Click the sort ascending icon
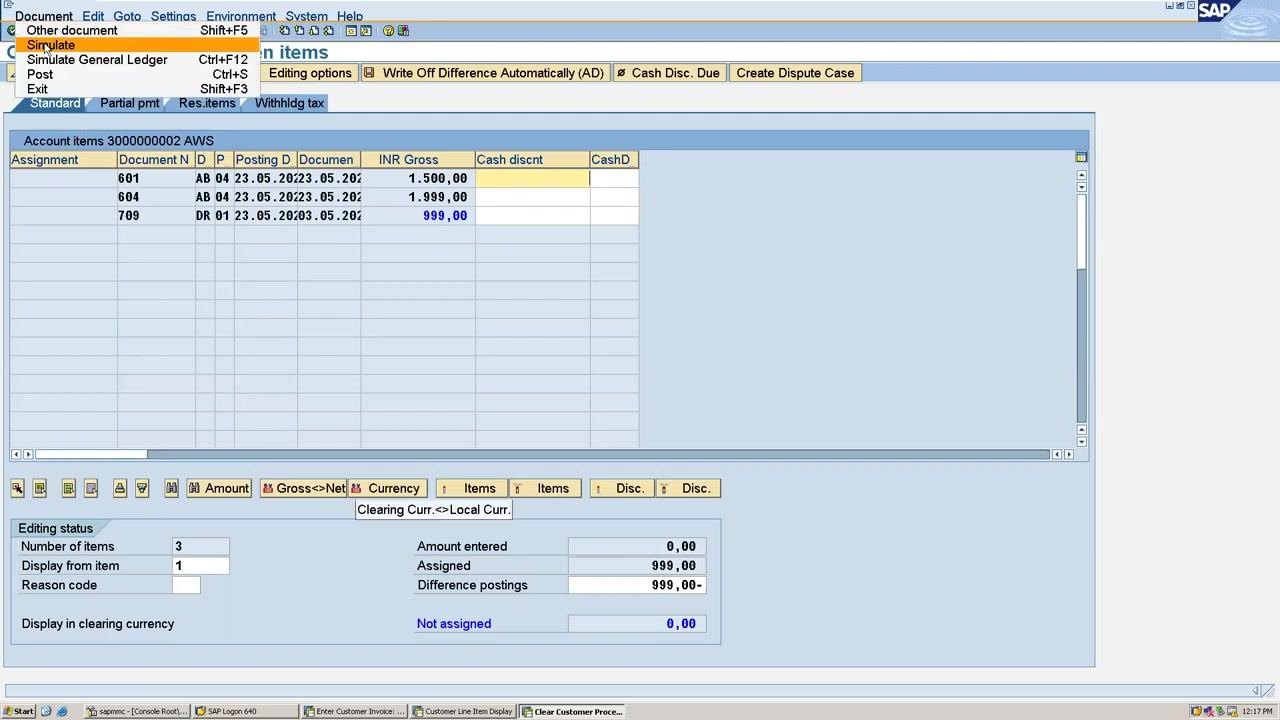This screenshot has height=720, width=1280. [x=120, y=488]
